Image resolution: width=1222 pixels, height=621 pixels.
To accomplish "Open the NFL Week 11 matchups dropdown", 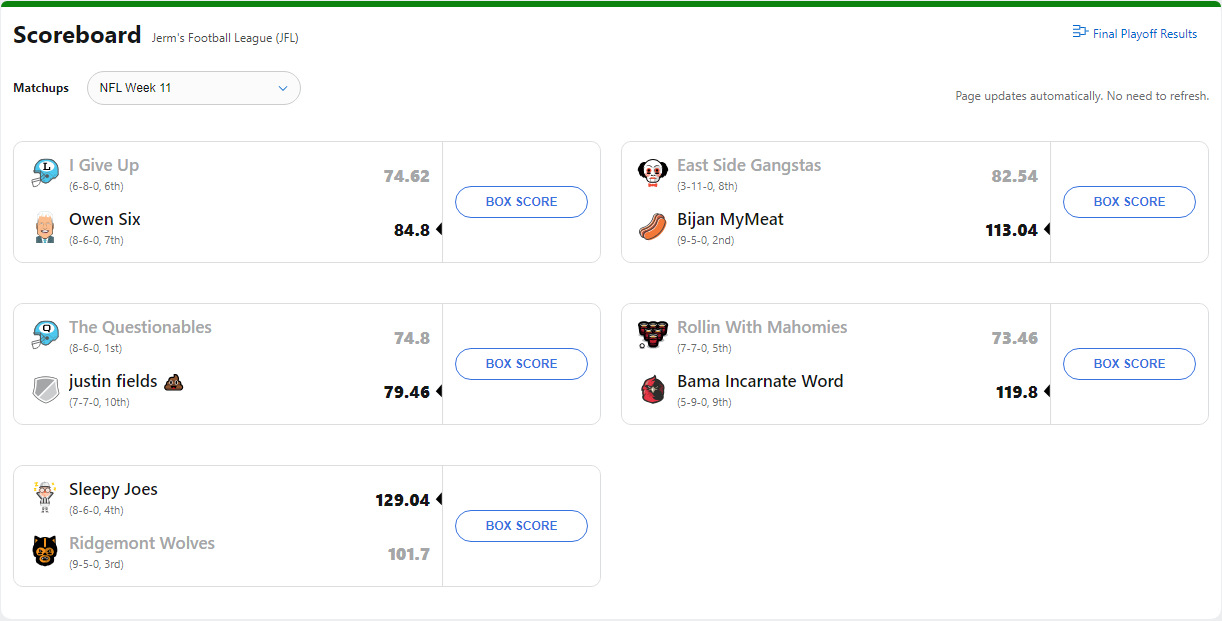I will (x=194, y=88).
